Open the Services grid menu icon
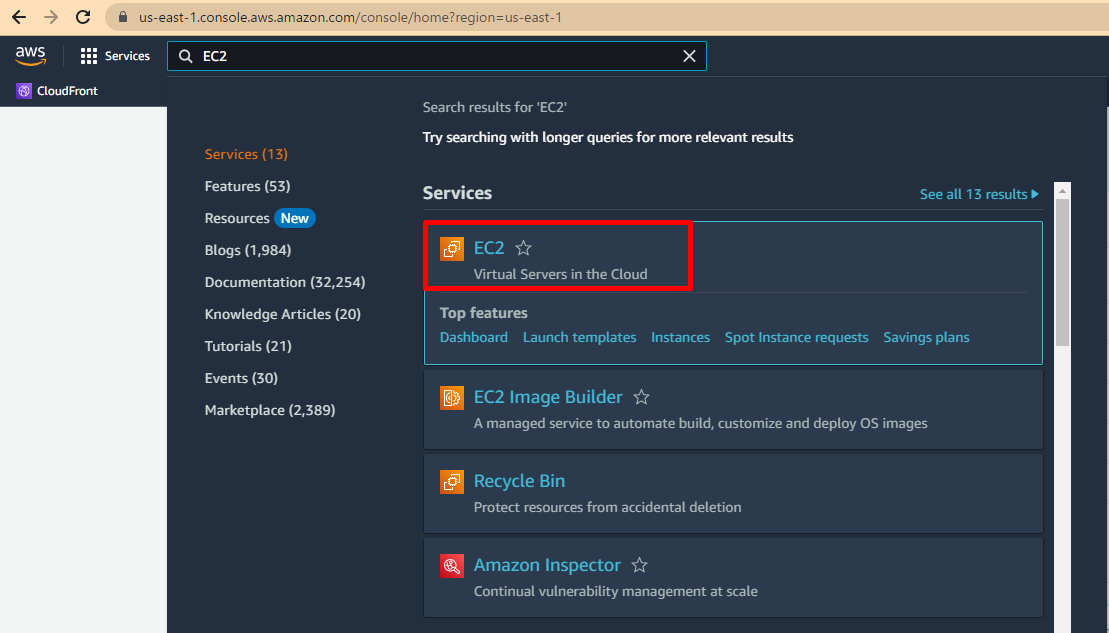This screenshot has height=633, width=1109. 89,56
